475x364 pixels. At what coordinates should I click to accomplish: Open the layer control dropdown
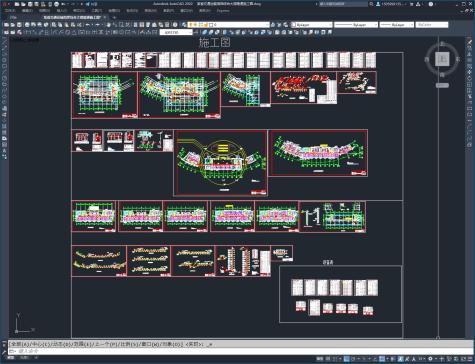229,25
